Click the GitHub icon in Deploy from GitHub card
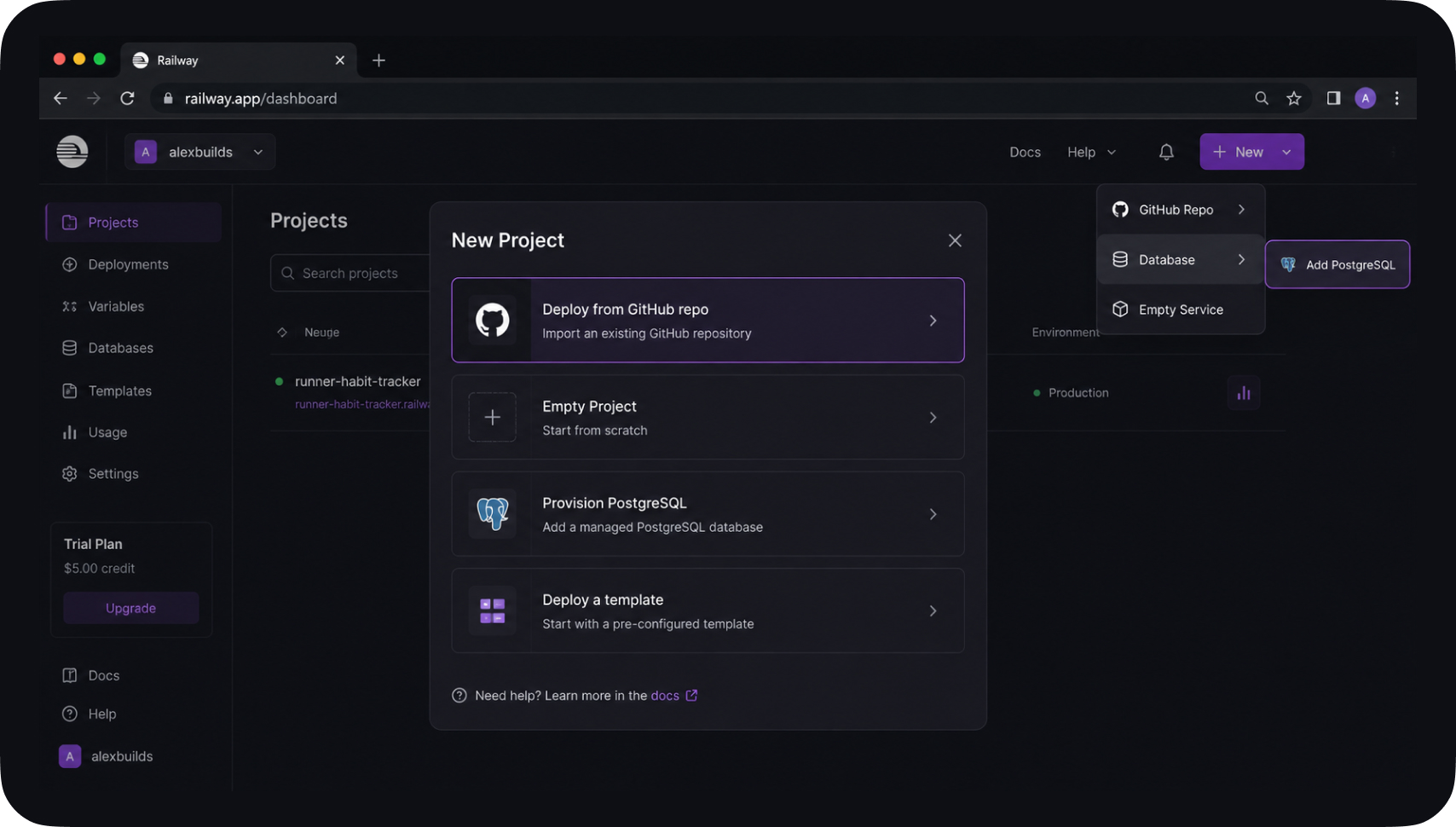The width and height of the screenshot is (1456, 827). 492,321
